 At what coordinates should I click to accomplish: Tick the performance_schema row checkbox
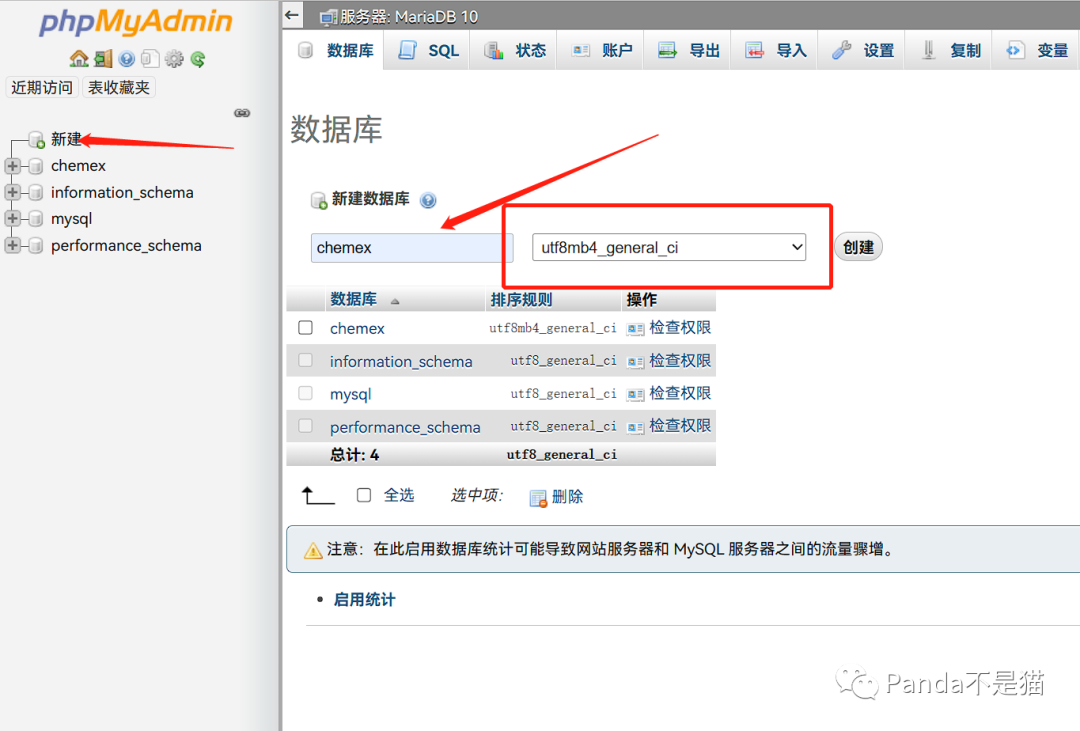pyautogui.click(x=305, y=426)
